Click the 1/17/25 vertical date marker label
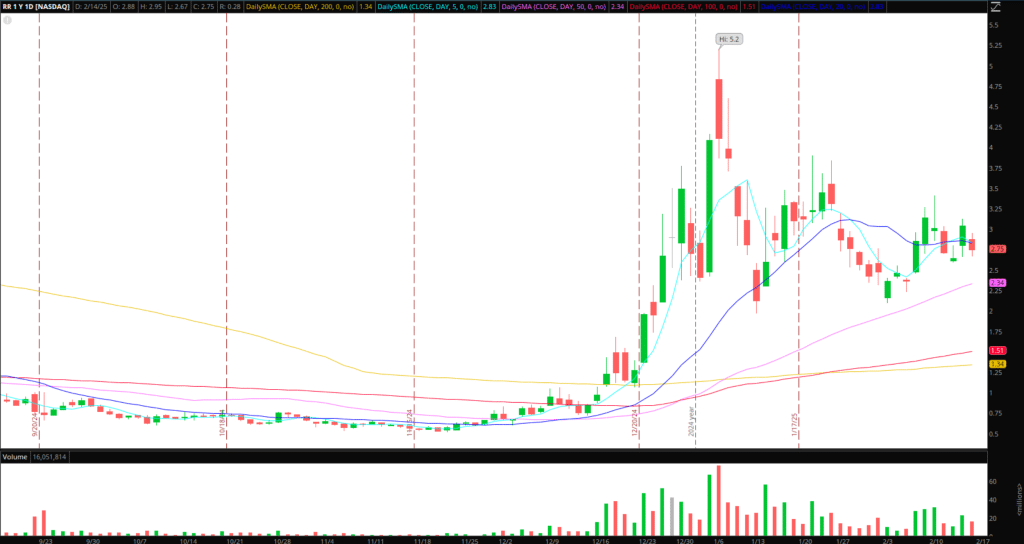The height and width of the screenshot is (544, 1024). [x=794, y=424]
